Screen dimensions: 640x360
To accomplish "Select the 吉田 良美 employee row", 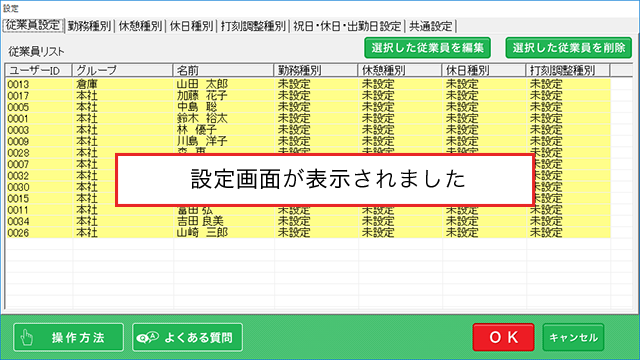I will tap(308, 221).
